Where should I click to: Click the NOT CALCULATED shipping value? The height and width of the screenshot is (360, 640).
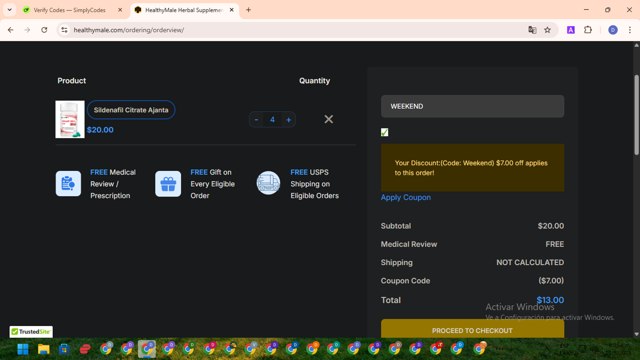530,262
